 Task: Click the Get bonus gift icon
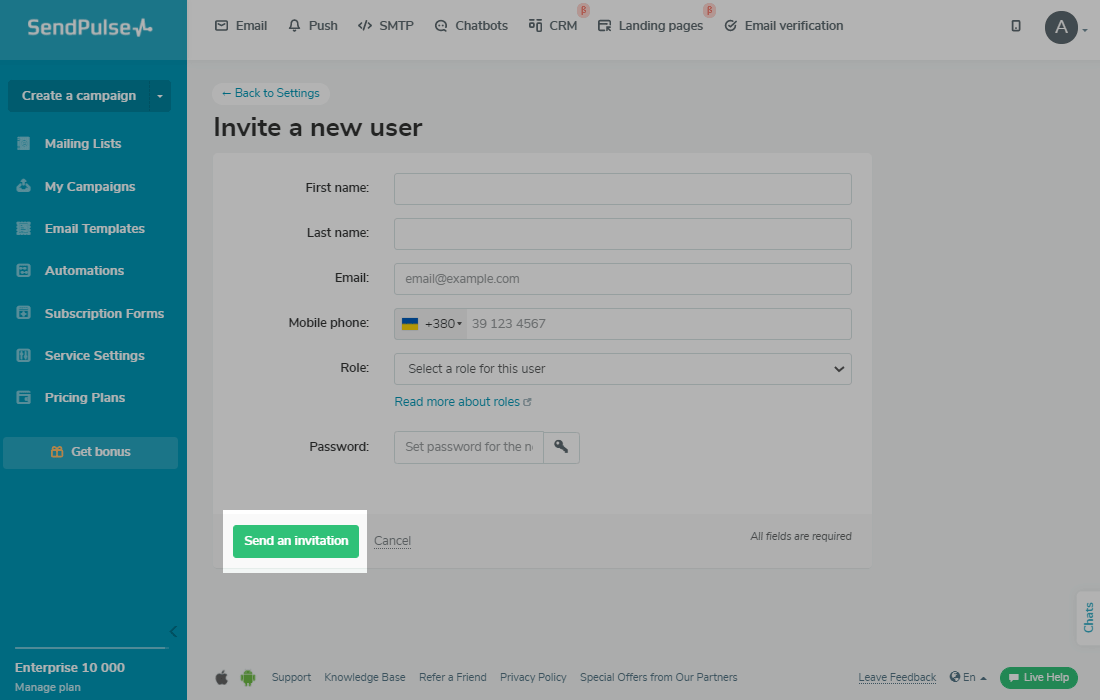(57, 452)
